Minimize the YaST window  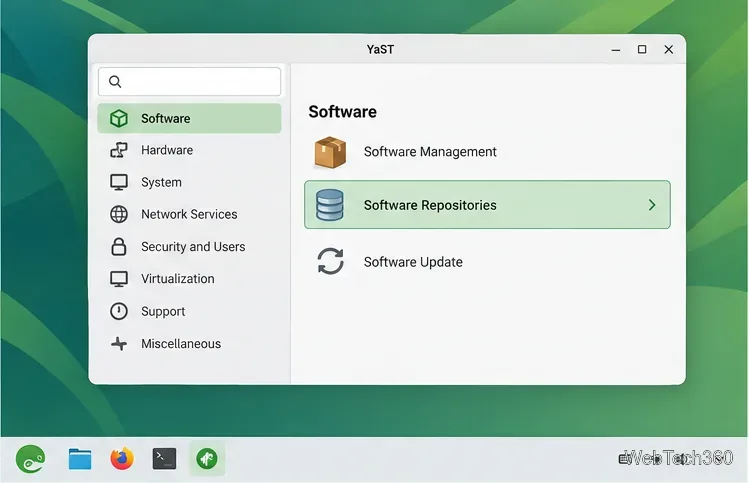(x=616, y=50)
